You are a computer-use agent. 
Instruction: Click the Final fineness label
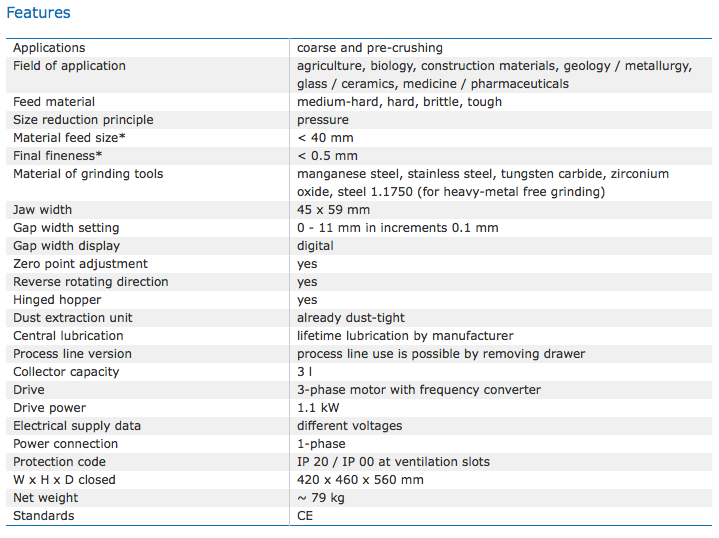(x=58, y=156)
